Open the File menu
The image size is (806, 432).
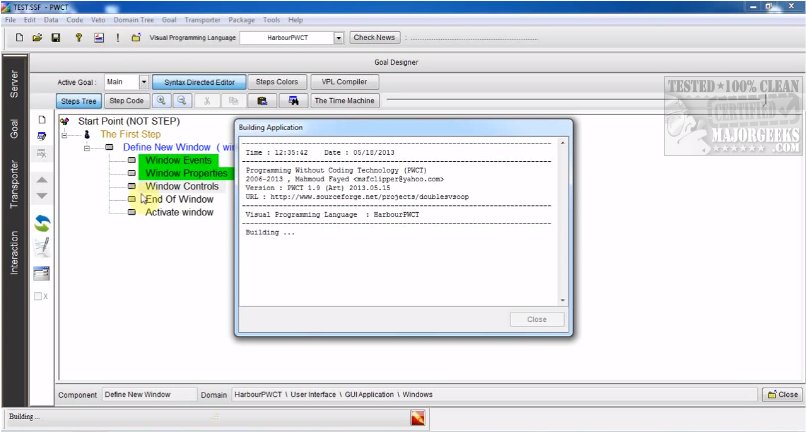click(x=10, y=20)
